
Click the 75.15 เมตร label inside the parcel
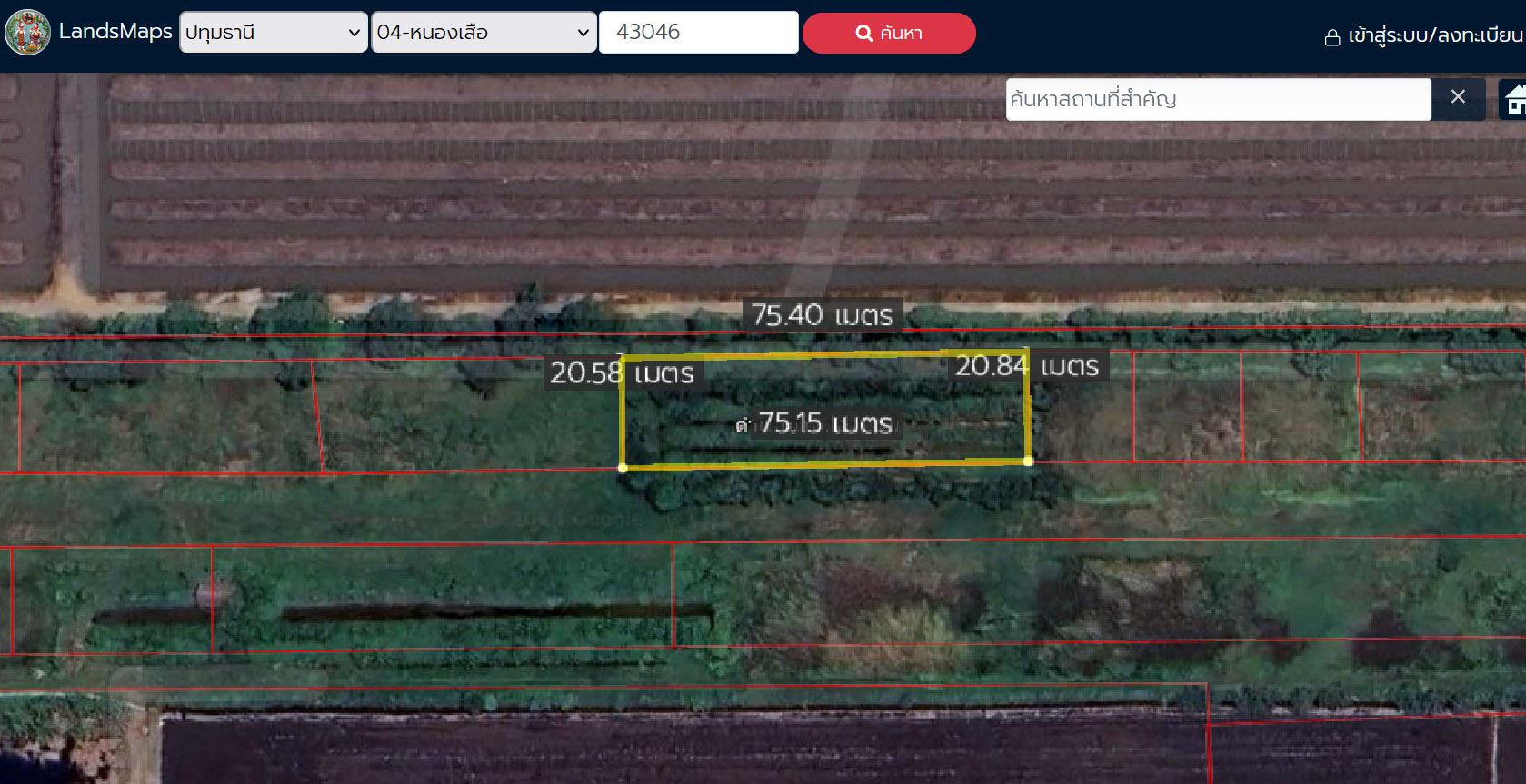[824, 423]
